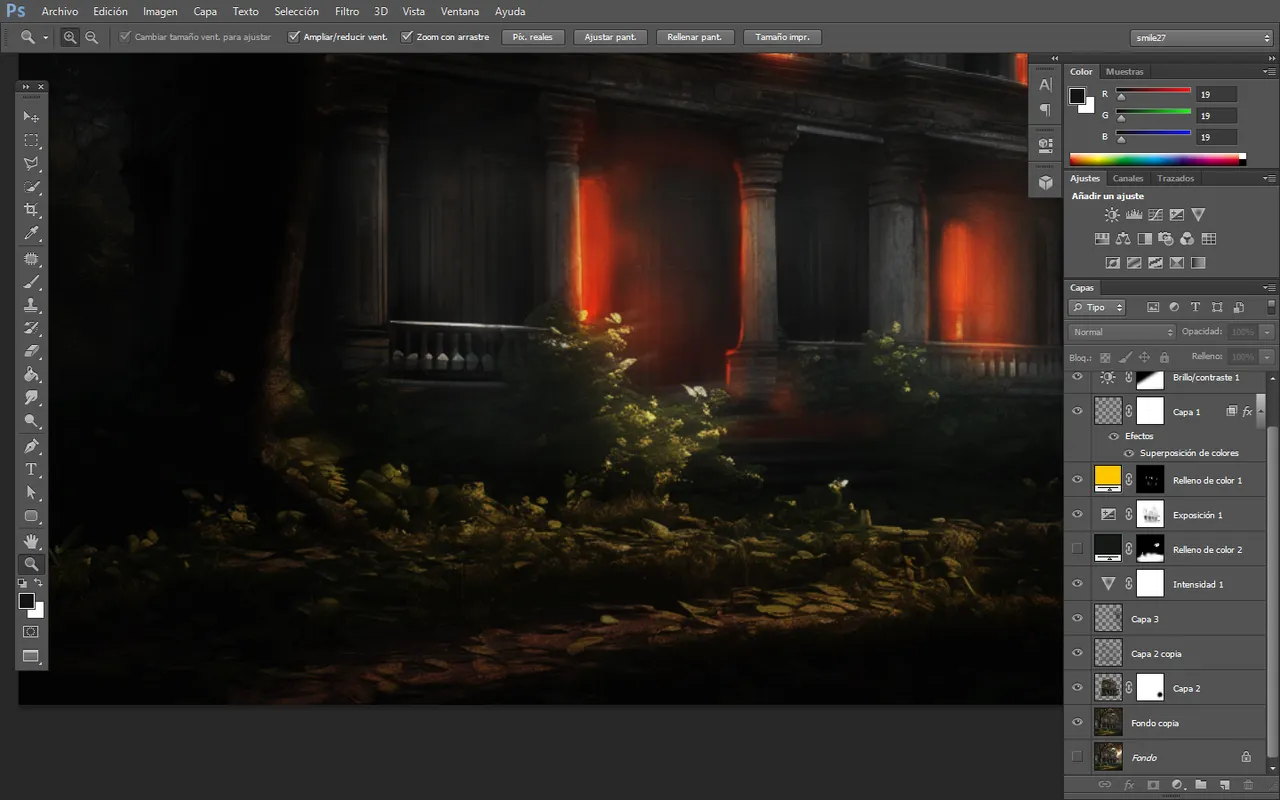Select the Horizontal Type tool
Image resolution: width=1280 pixels, height=800 pixels.
point(31,469)
